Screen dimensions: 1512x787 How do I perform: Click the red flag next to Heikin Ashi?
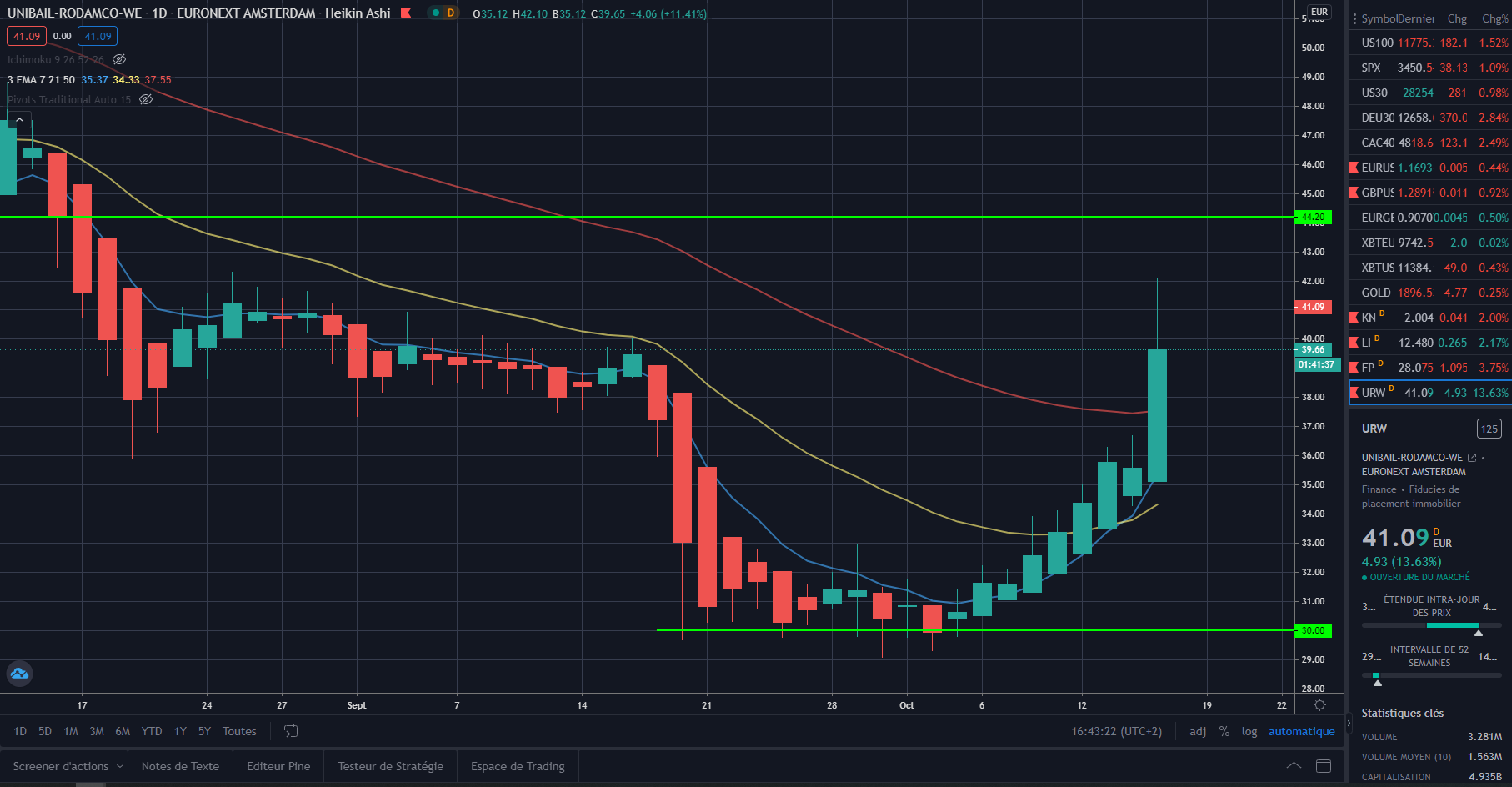point(406,13)
